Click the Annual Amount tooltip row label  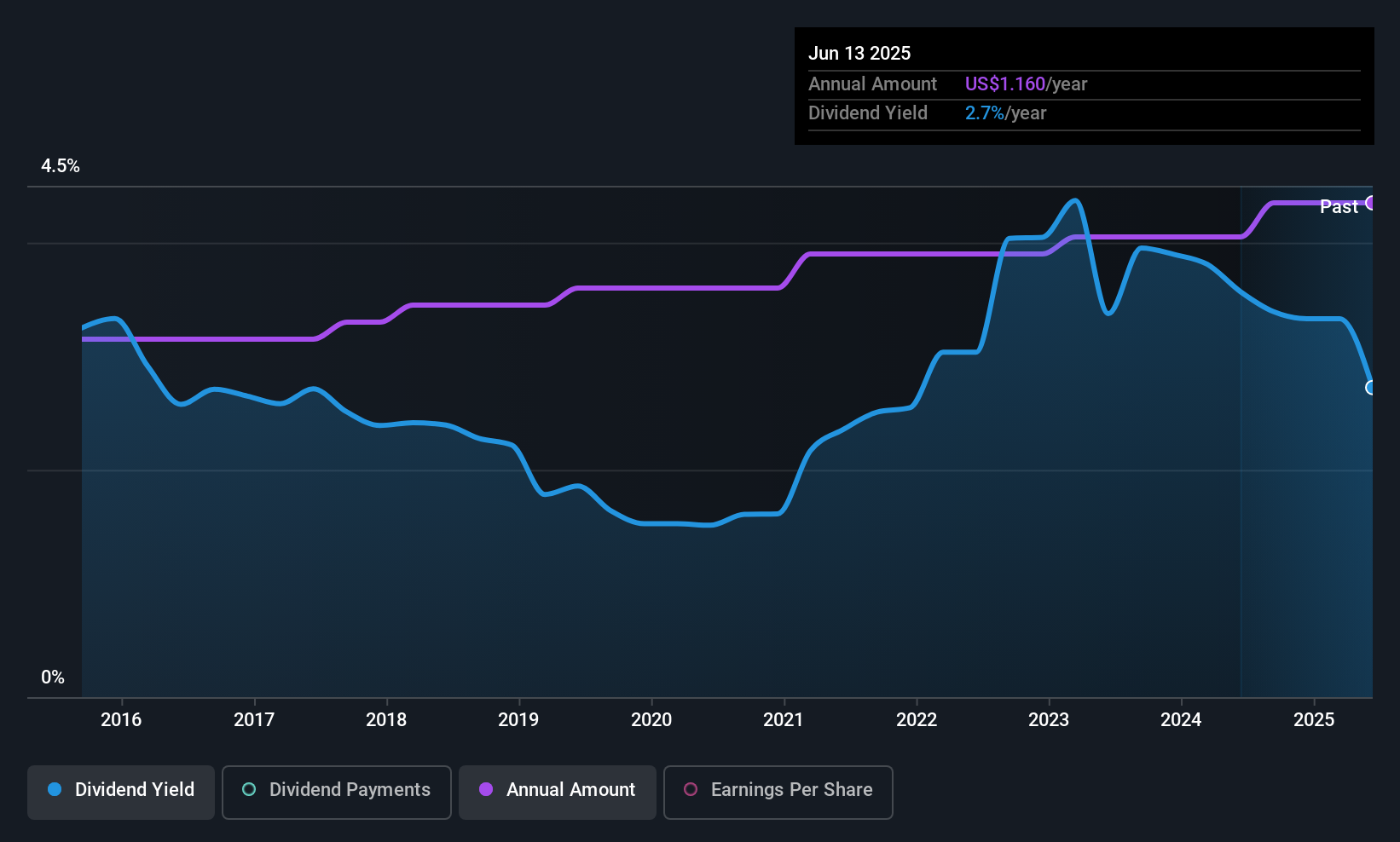coord(872,84)
